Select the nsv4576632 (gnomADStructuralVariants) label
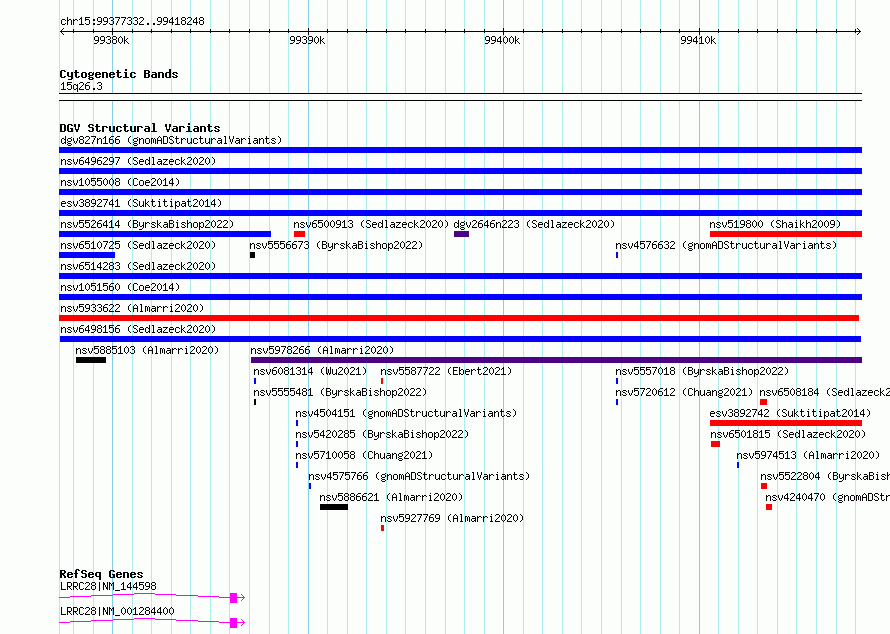This screenshot has height=634, width=890. pyautogui.click(x=727, y=245)
